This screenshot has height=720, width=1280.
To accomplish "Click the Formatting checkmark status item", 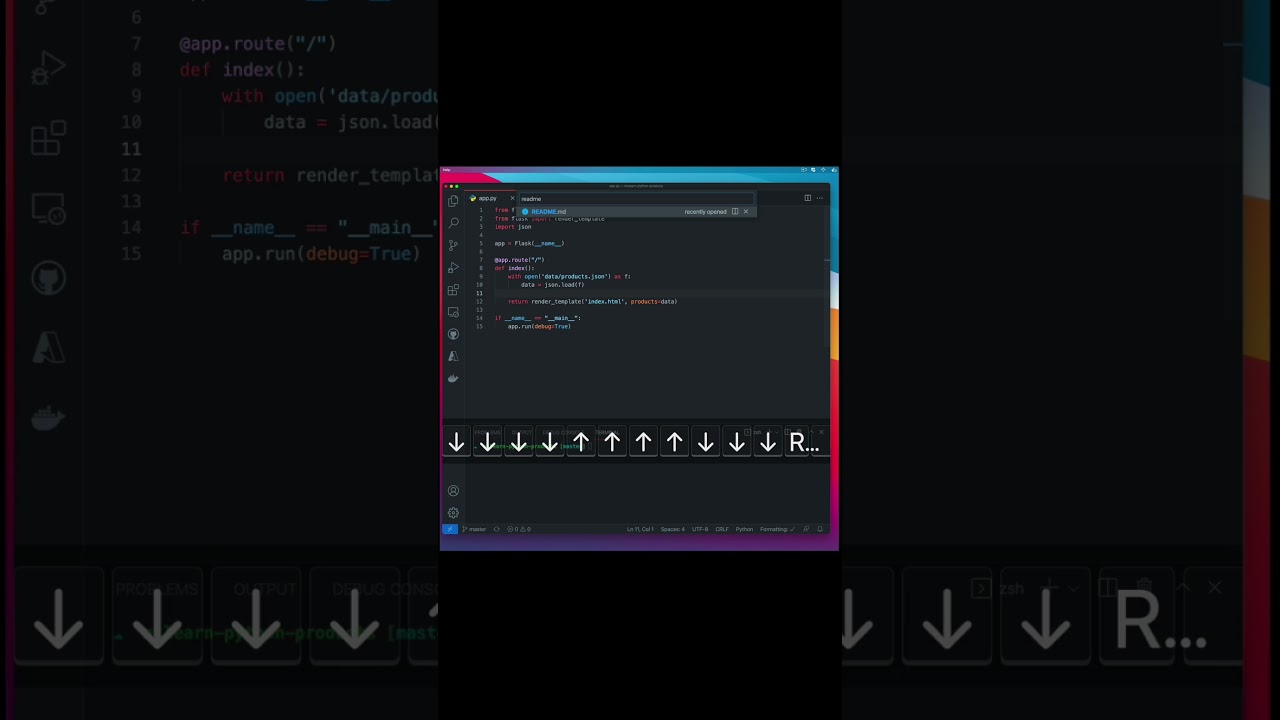I will click(777, 529).
